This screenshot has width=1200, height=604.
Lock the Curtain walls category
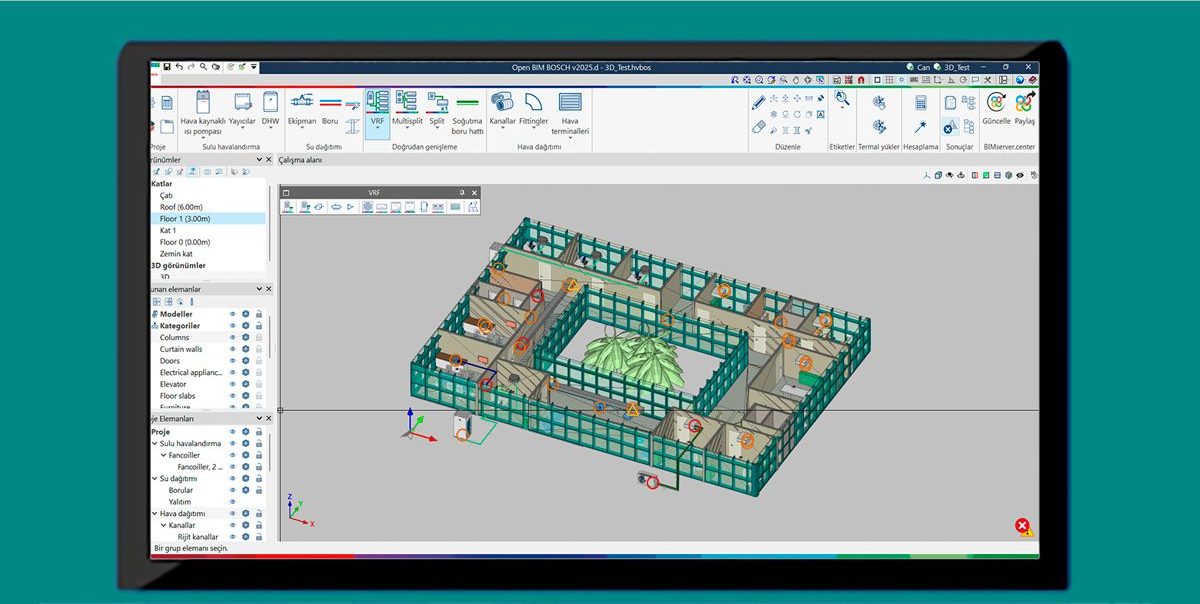coord(259,348)
